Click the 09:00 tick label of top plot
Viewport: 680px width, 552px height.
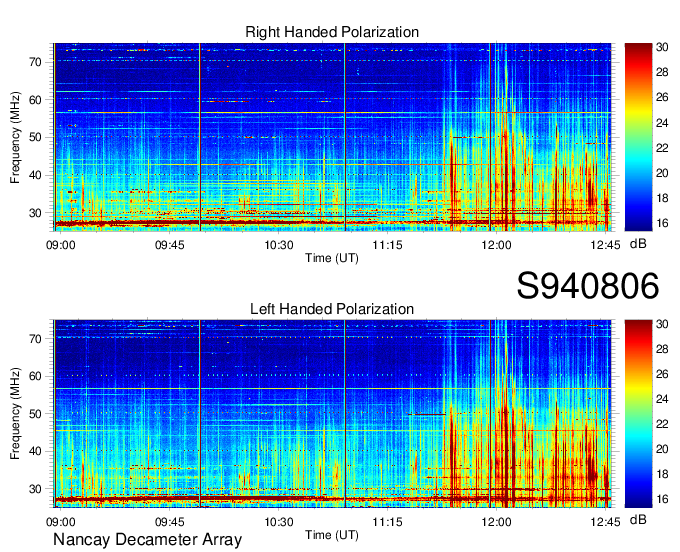click(x=61, y=245)
